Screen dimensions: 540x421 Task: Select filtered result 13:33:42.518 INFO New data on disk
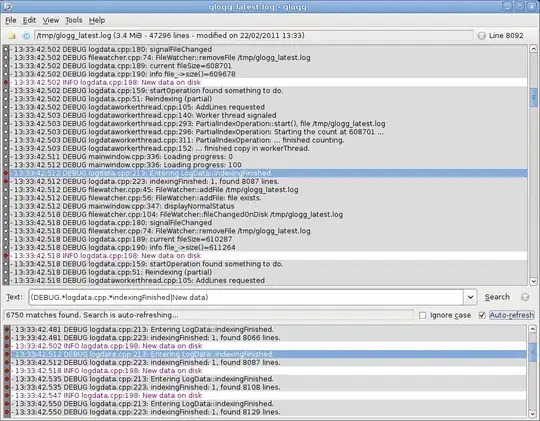tap(268, 371)
